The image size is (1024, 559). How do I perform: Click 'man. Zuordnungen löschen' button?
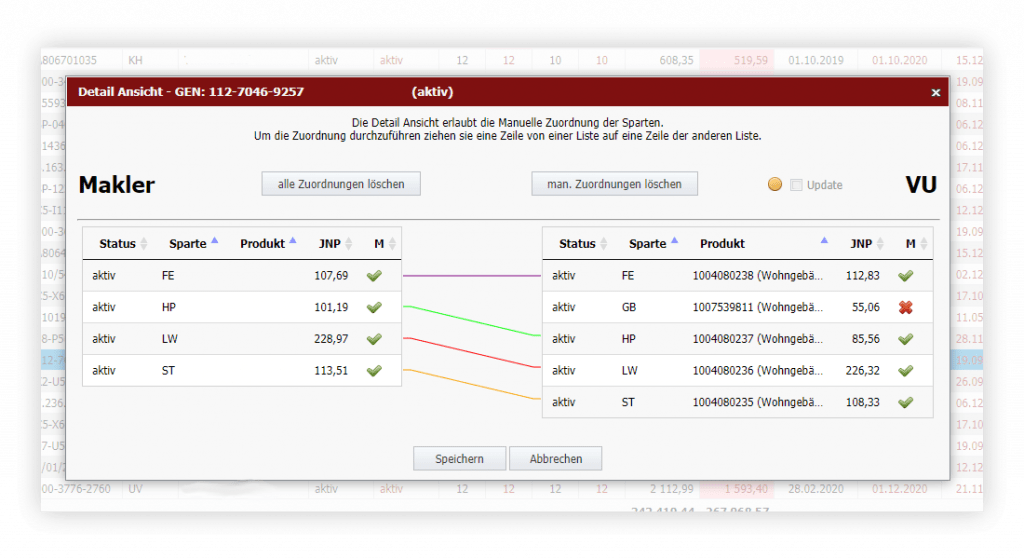[614, 184]
